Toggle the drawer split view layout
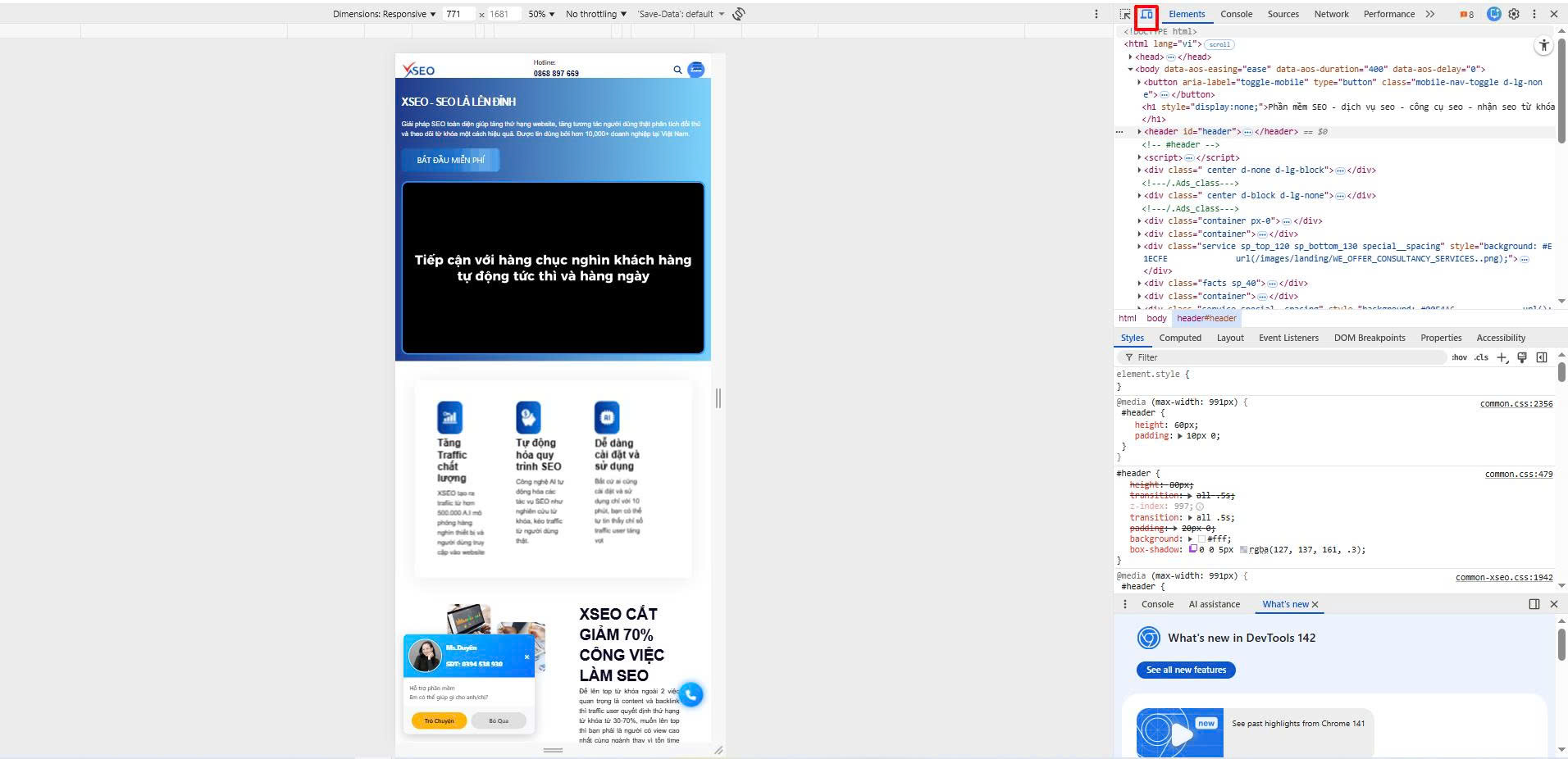The width and height of the screenshot is (1568, 759). [x=1534, y=604]
